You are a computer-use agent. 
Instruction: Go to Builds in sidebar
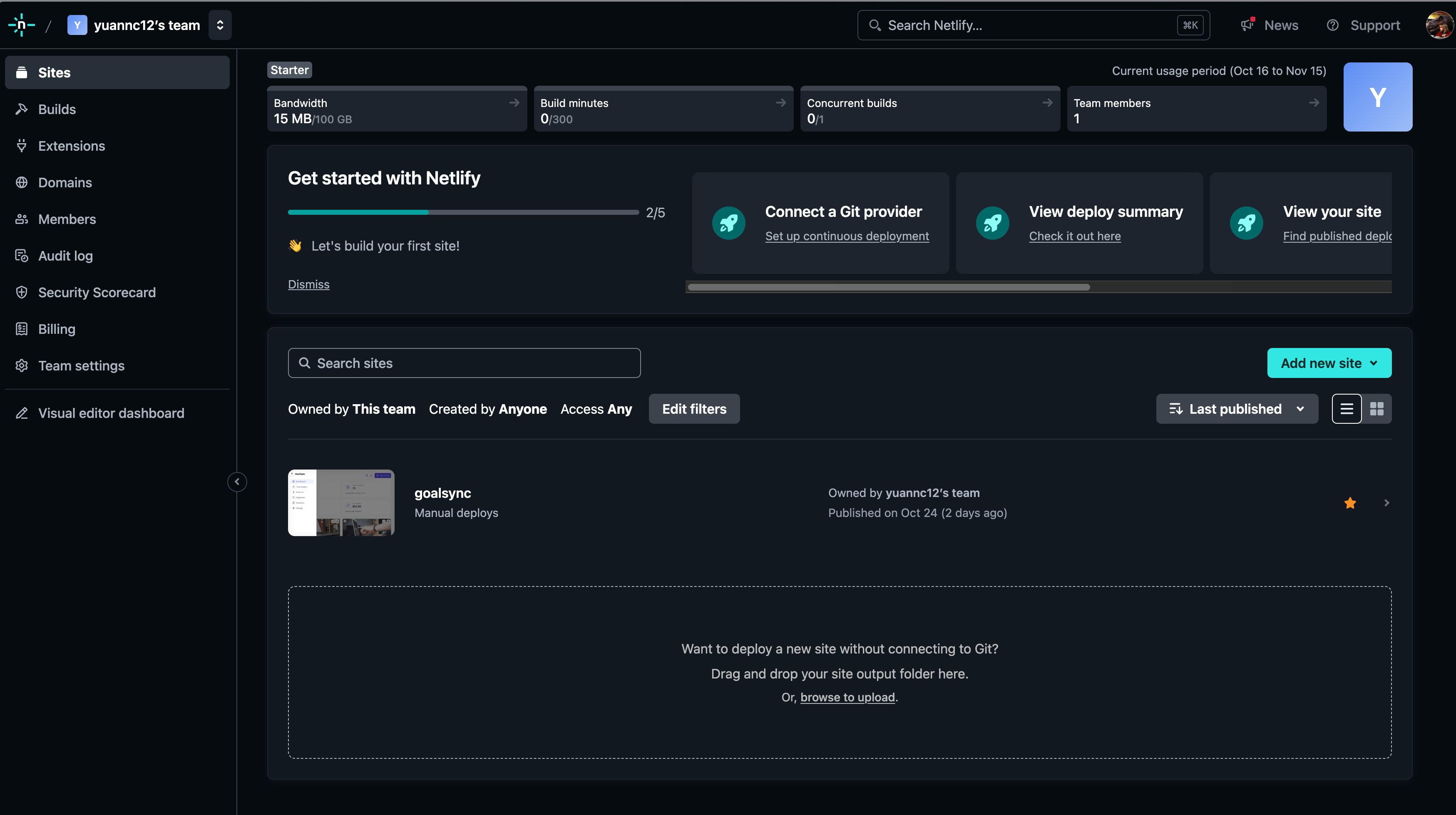coord(57,109)
